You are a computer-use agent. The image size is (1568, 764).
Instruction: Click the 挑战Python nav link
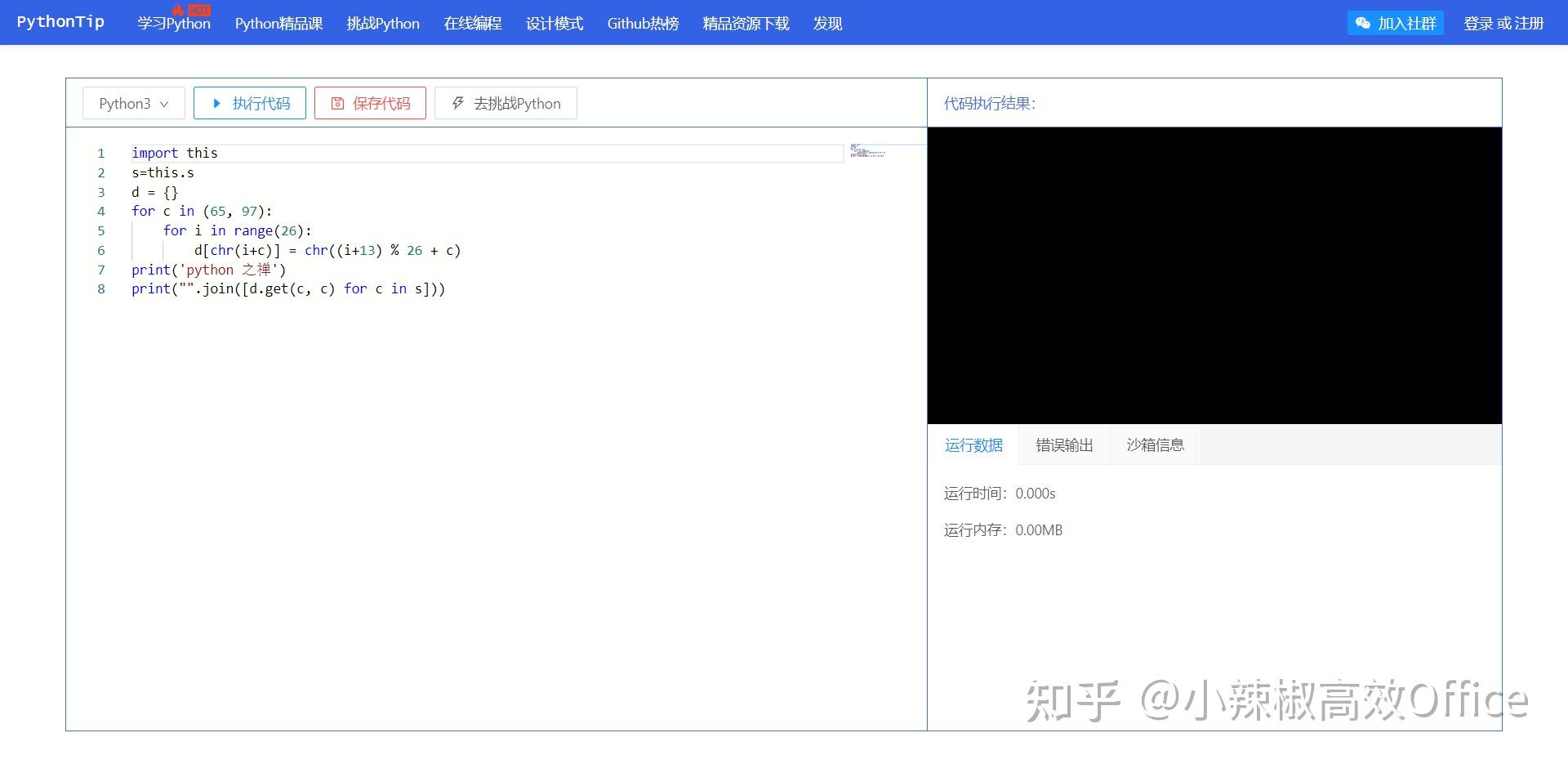[382, 24]
